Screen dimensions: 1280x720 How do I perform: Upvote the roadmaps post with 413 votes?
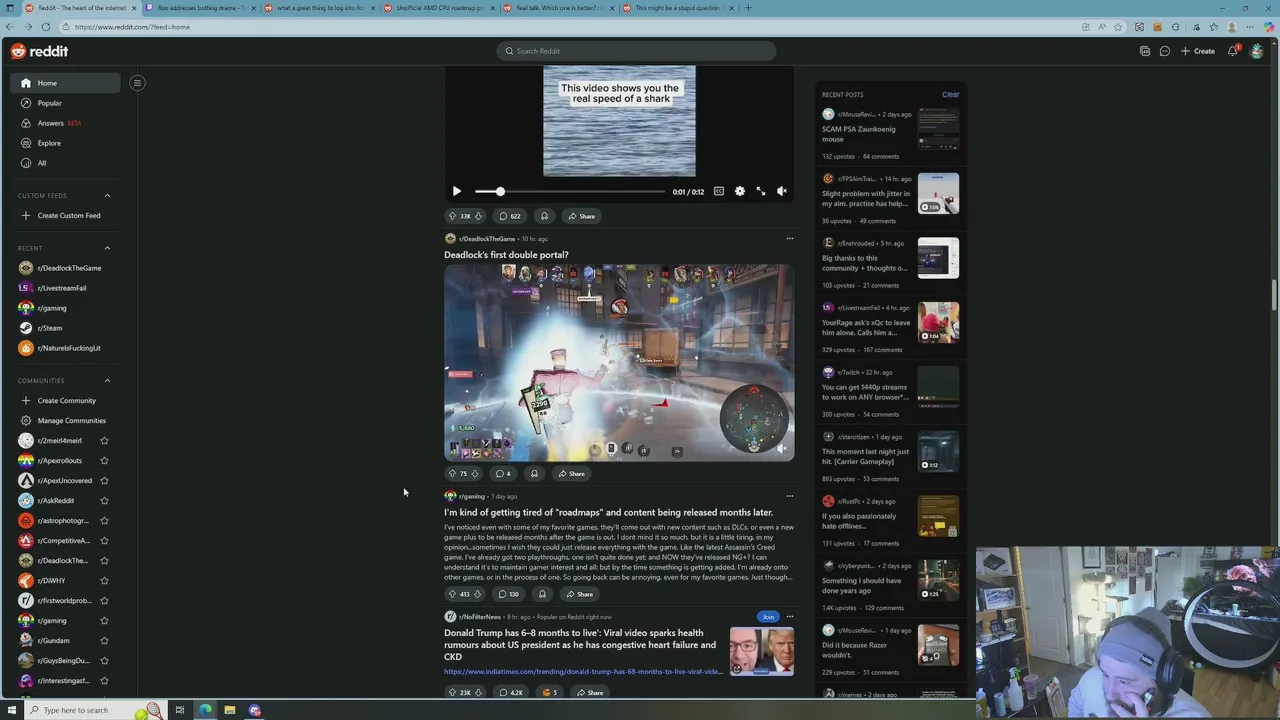(452, 594)
